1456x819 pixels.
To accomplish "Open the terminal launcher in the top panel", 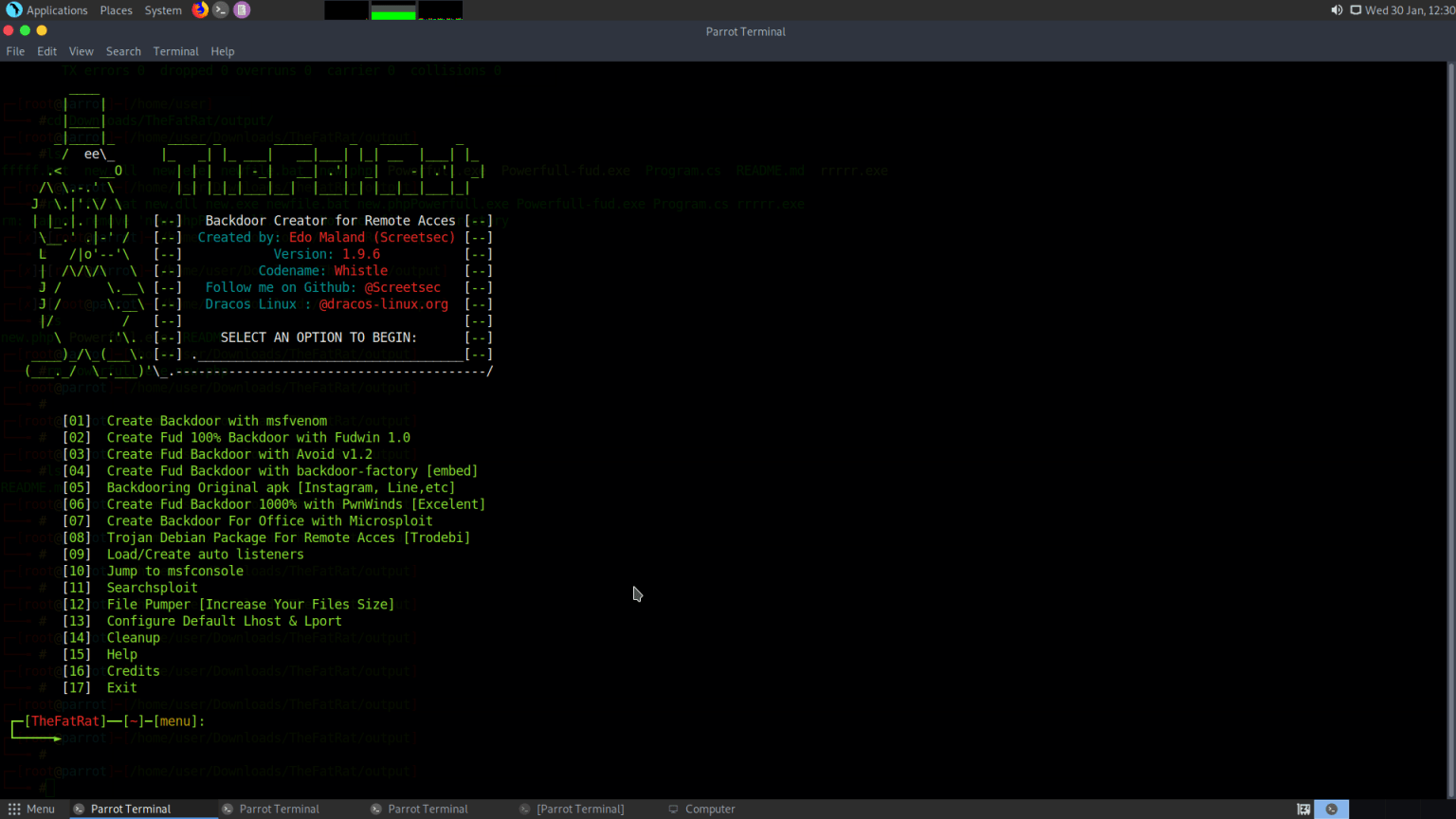I will (219, 9).
